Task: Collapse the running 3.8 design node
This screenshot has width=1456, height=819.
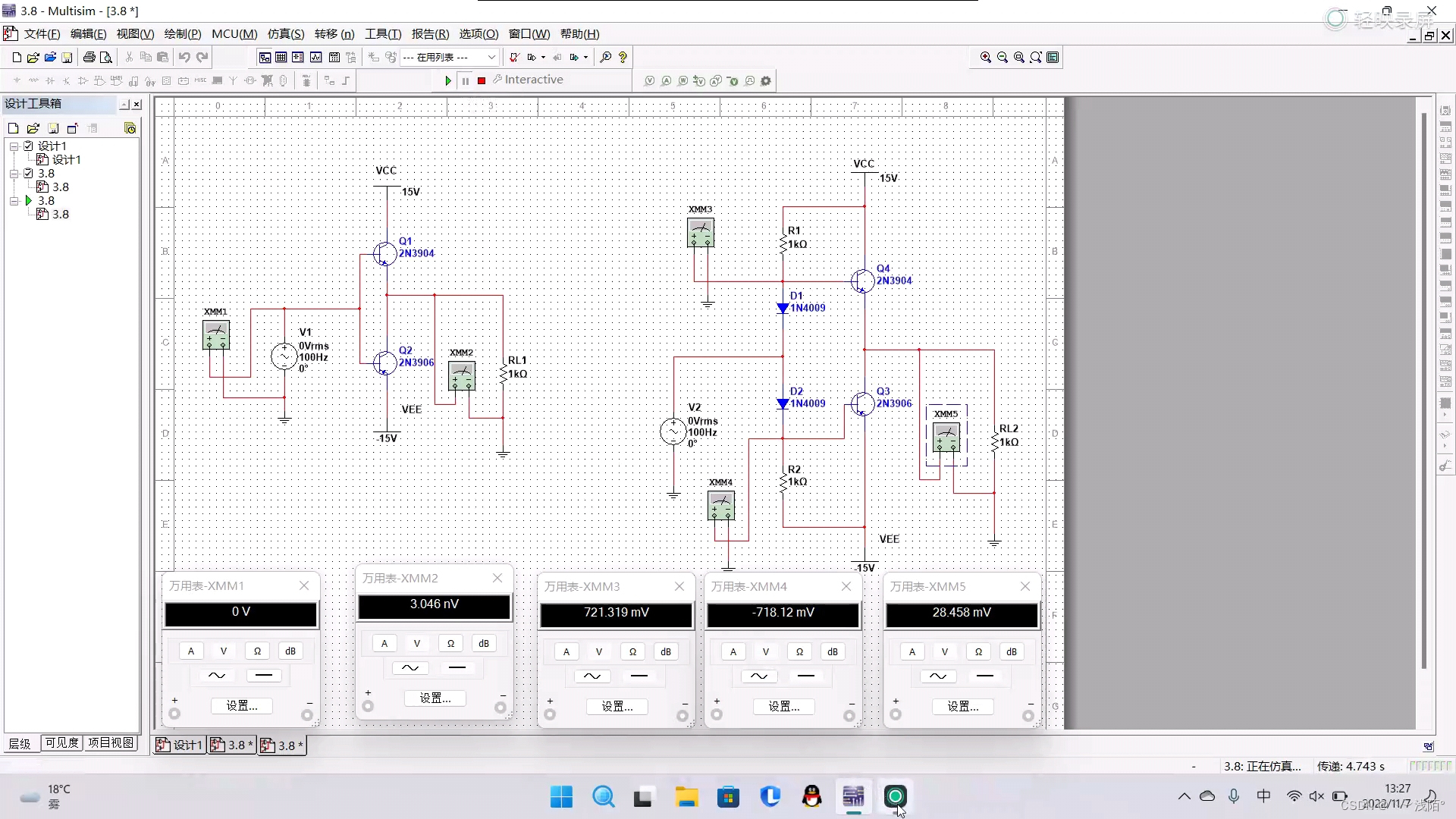Action: (14, 201)
